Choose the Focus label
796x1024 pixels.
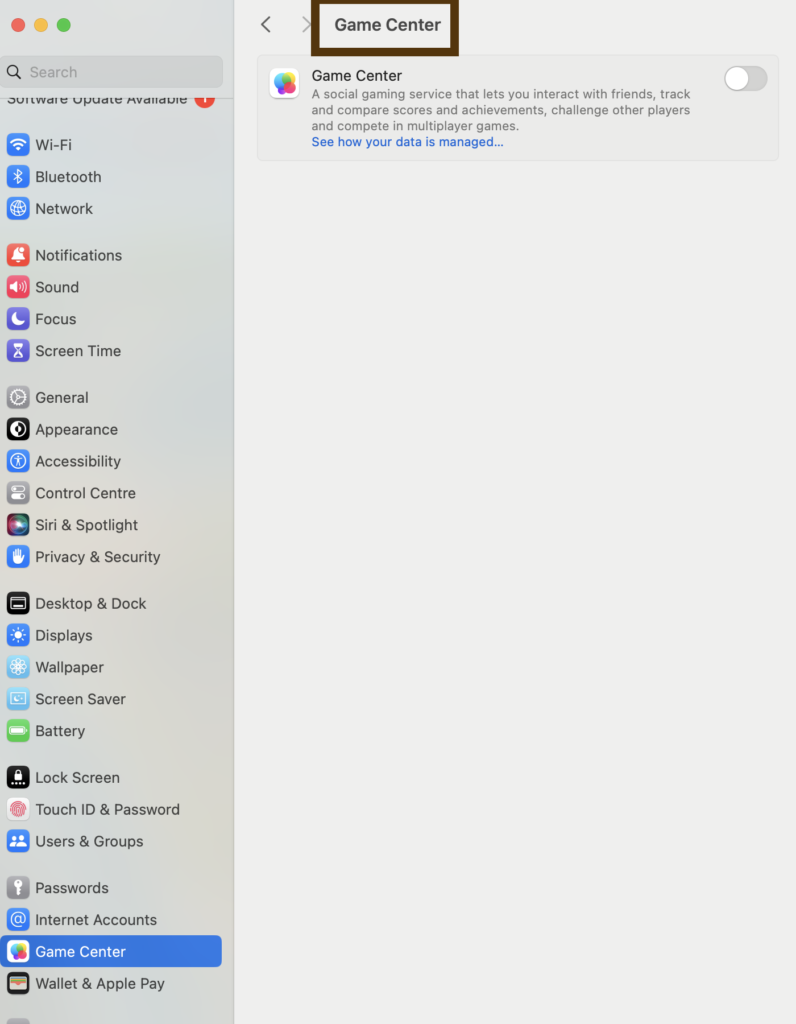56,319
